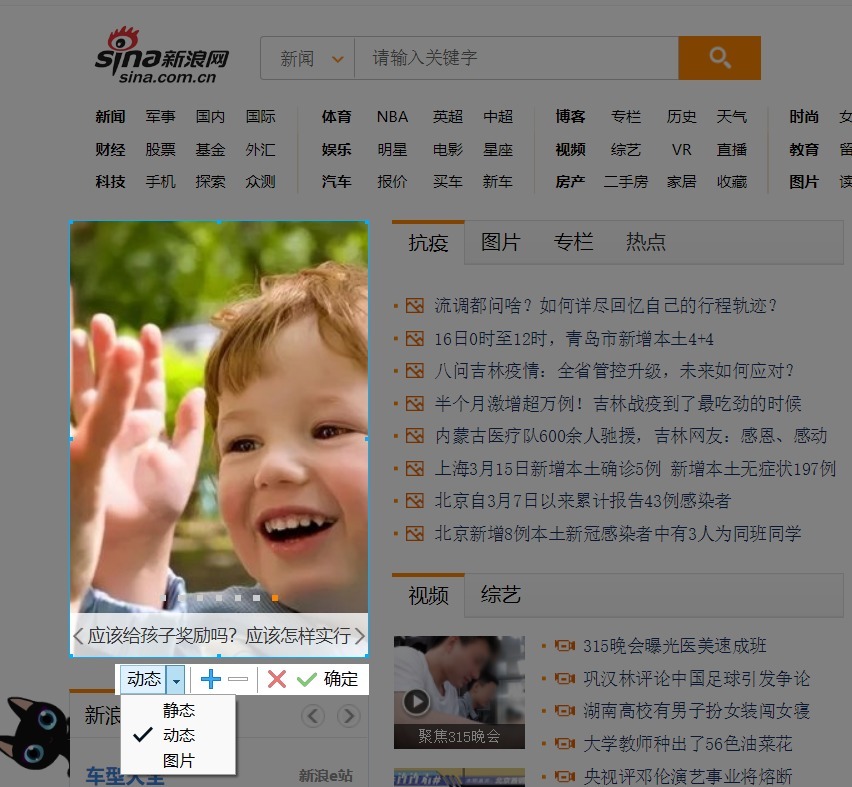Screen dimensions: 852x787
Task: Go to previous slide with left chevron
Action: pos(78,635)
